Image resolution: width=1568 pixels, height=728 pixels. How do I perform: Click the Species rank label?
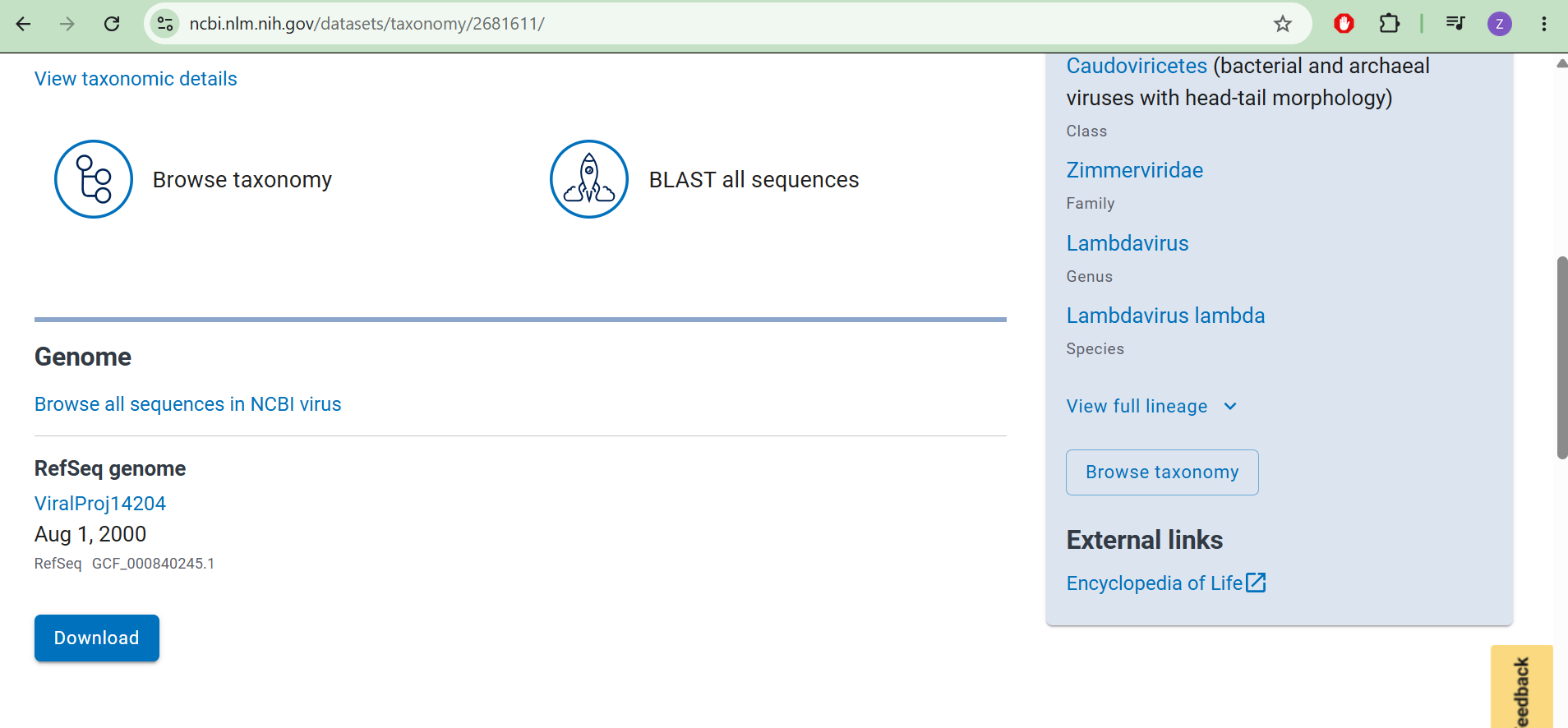(1095, 349)
